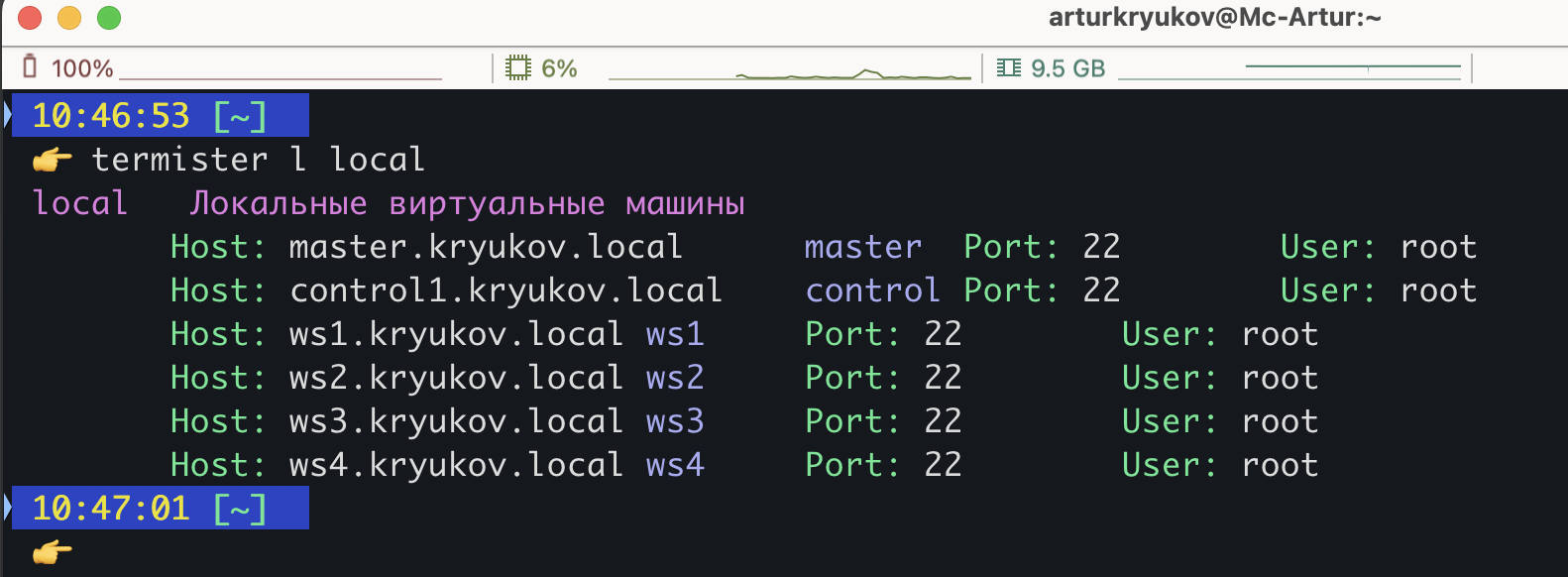
Task: Click the alias control
Action: [872, 290]
